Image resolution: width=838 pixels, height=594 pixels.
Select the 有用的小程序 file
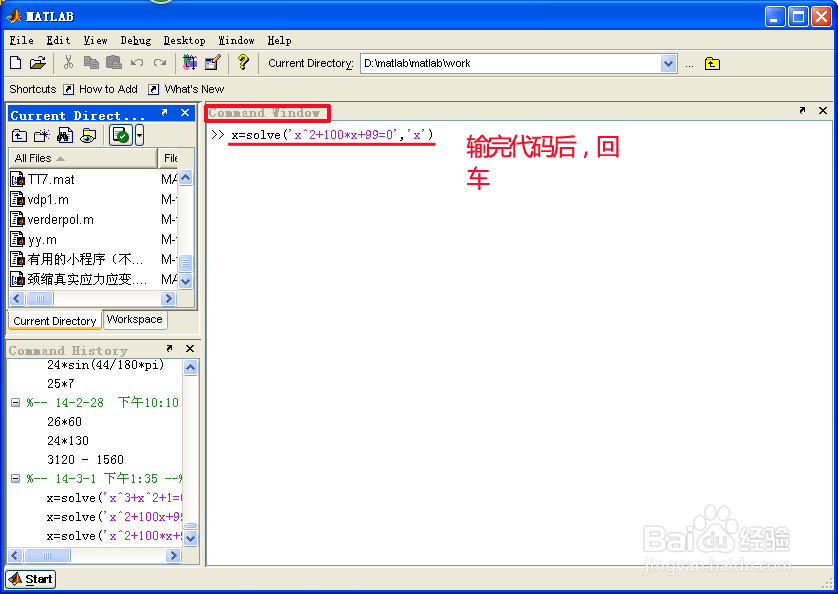point(86,260)
